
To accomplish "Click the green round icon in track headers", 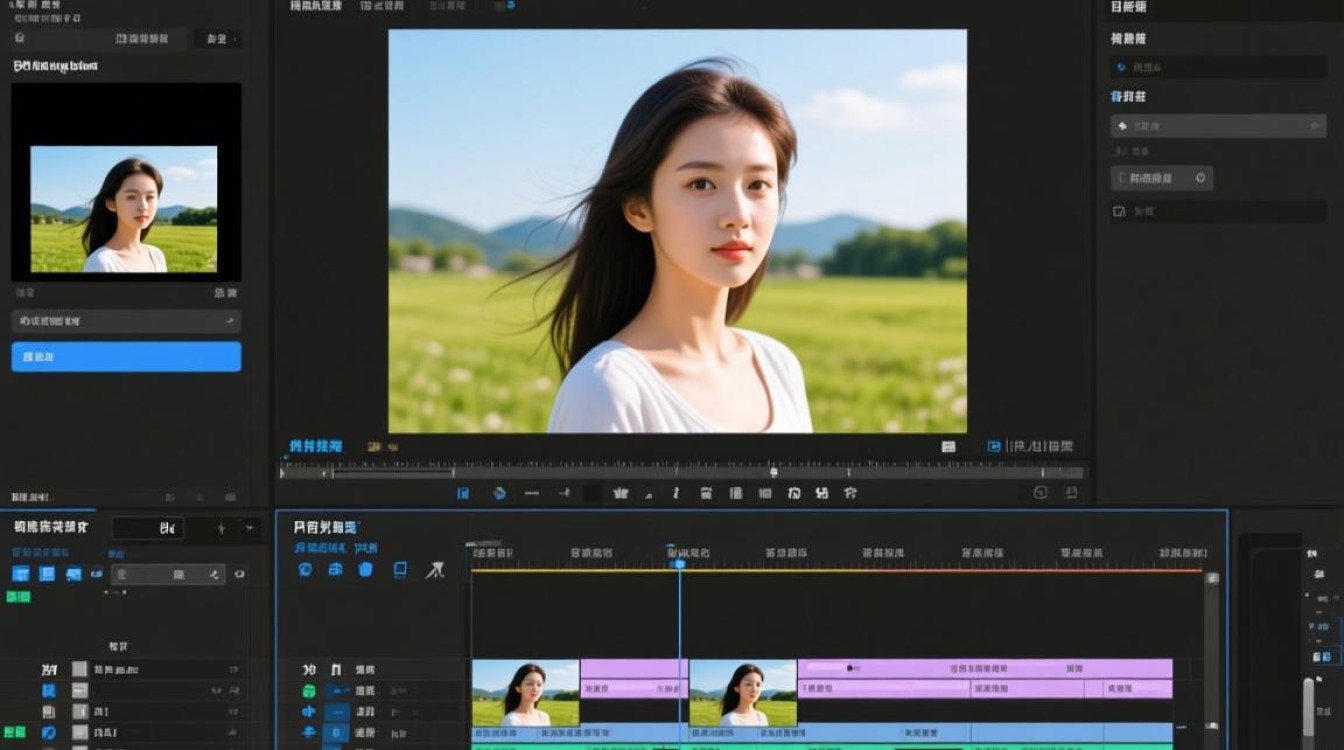I will (x=309, y=691).
